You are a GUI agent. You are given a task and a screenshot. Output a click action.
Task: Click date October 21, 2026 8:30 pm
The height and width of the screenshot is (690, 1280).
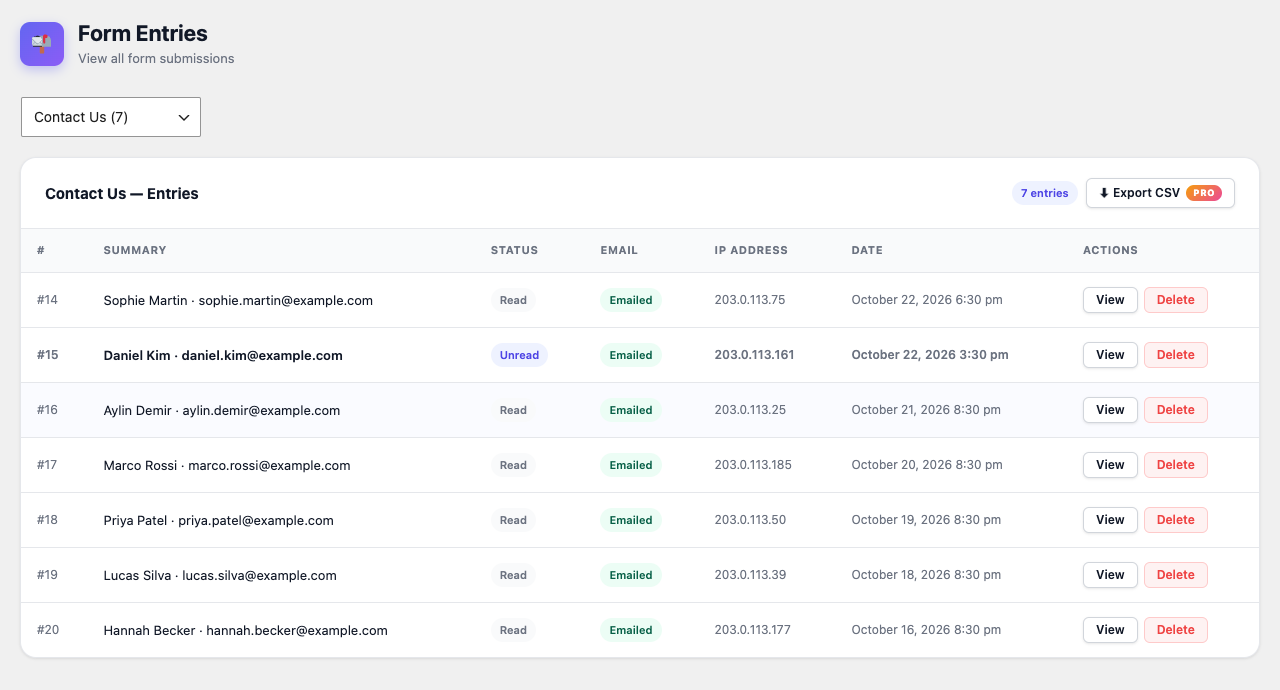click(926, 410)
